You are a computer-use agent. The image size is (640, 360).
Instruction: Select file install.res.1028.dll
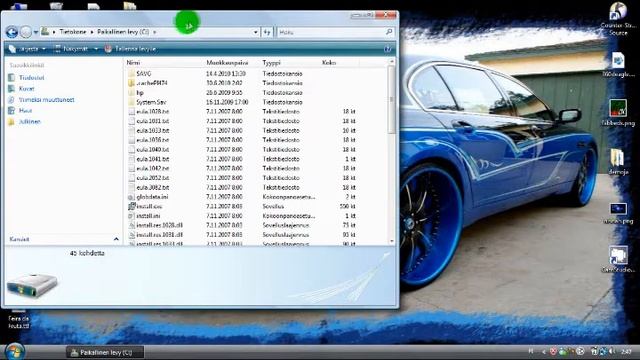tap(160, 225)
